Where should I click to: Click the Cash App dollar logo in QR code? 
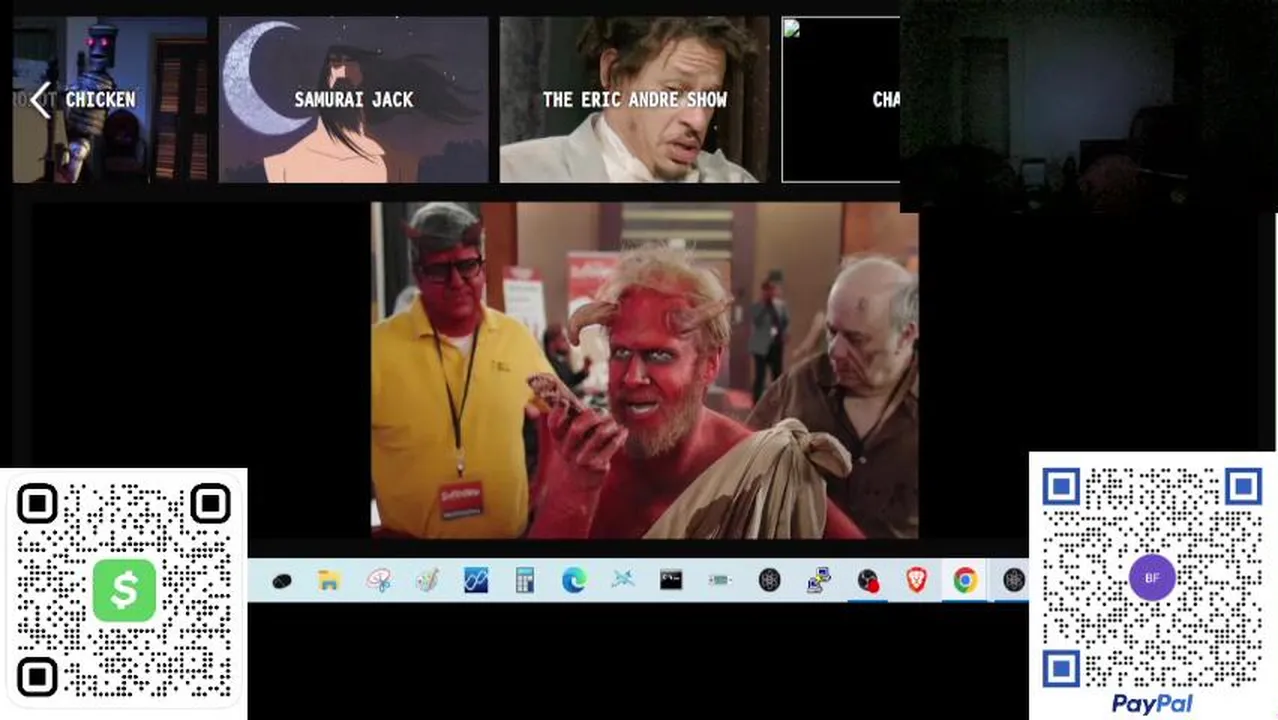pos(124,591)
